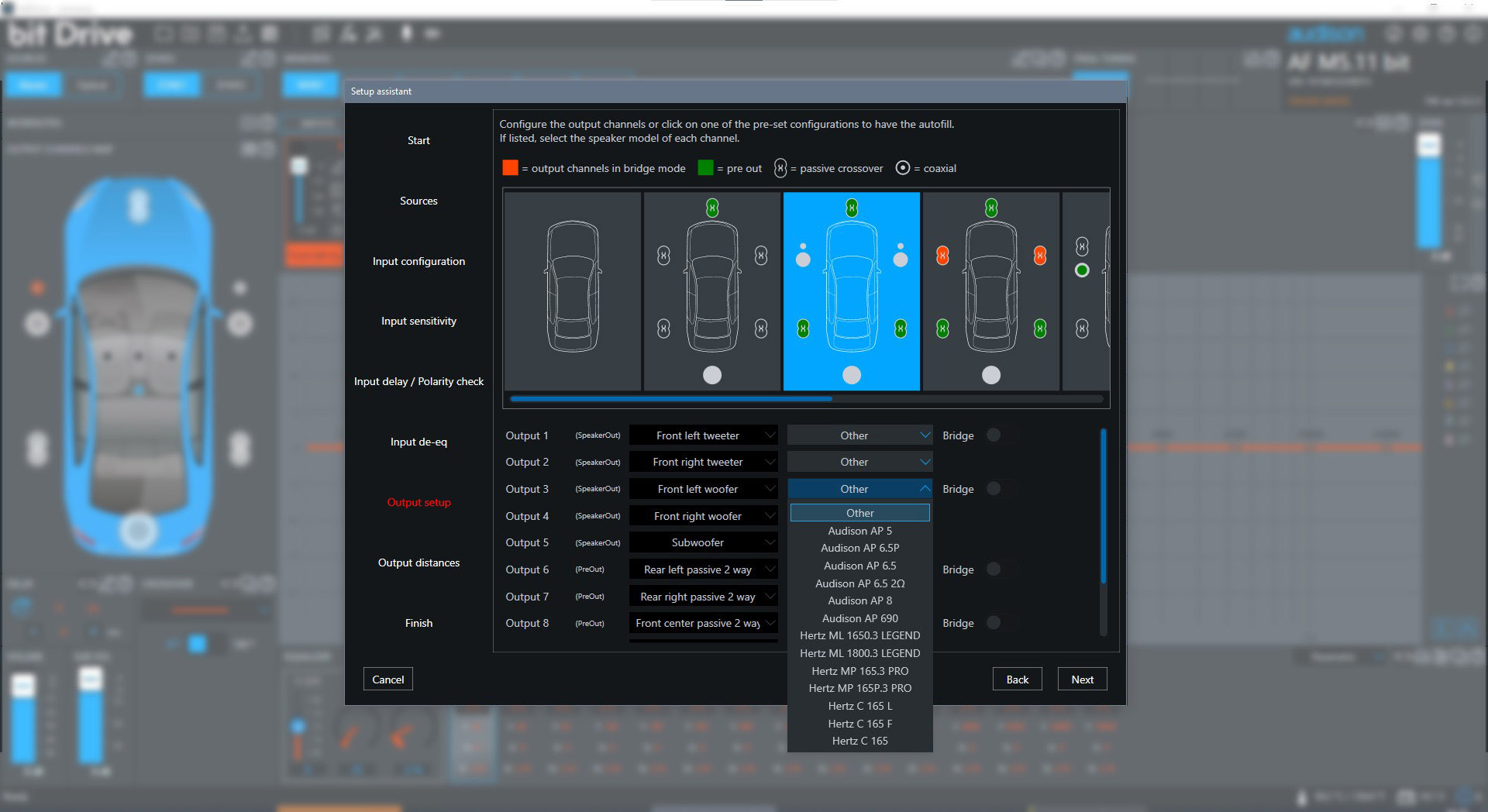This screenshot has height=812, width=1488.
Task: Collapse the Output 3 speaker model dropdown
Action: 859,489
